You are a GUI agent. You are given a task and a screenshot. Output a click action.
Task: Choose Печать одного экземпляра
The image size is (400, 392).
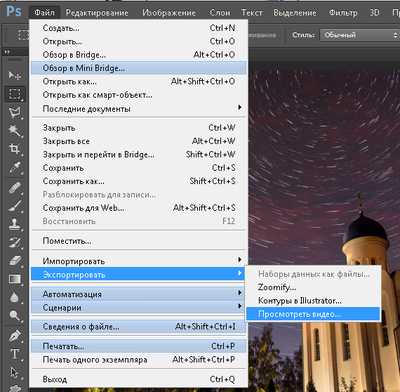pos(139,360)
